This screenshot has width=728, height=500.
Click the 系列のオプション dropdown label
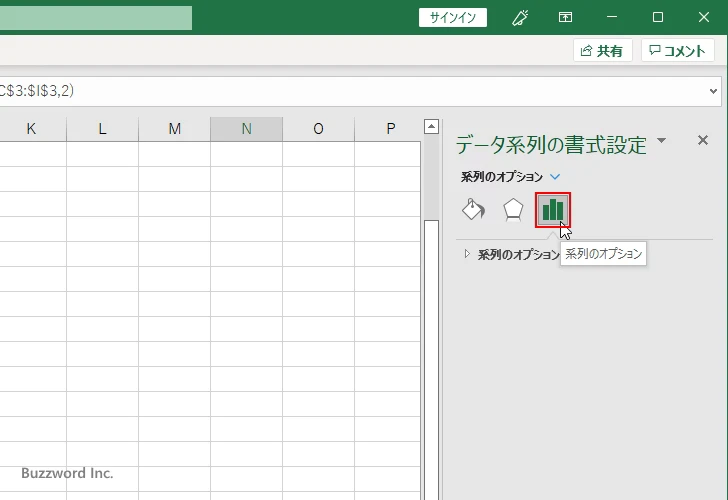point(501,177)
